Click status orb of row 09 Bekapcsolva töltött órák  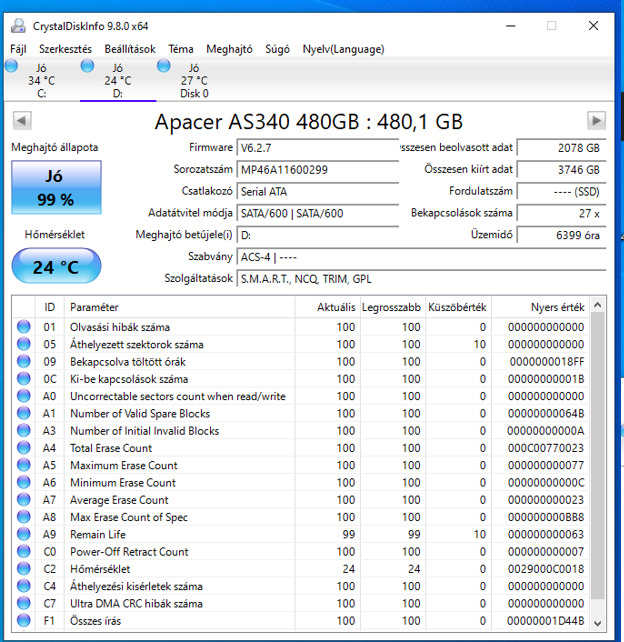click(x=24, y=361)
